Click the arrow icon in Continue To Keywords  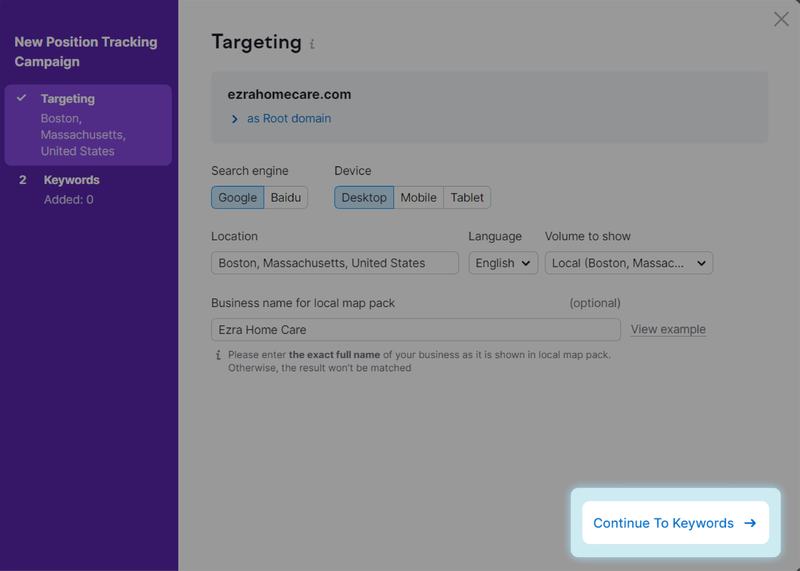(x=750, y=523)
